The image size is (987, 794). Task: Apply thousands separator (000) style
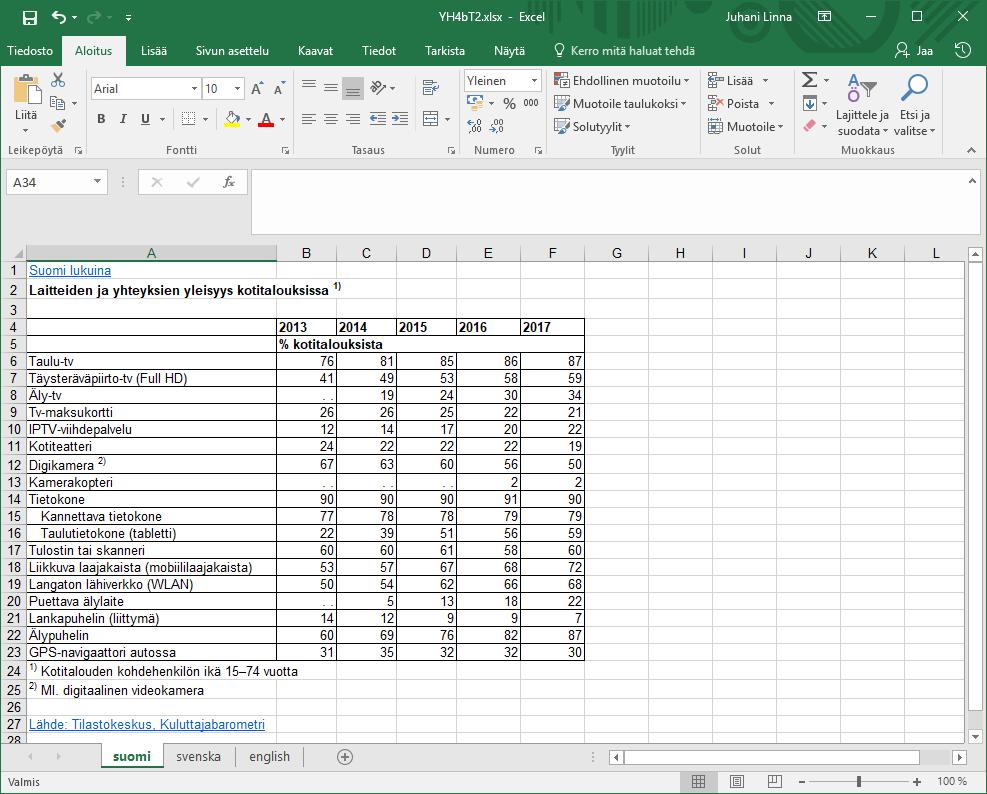(531, 103)
